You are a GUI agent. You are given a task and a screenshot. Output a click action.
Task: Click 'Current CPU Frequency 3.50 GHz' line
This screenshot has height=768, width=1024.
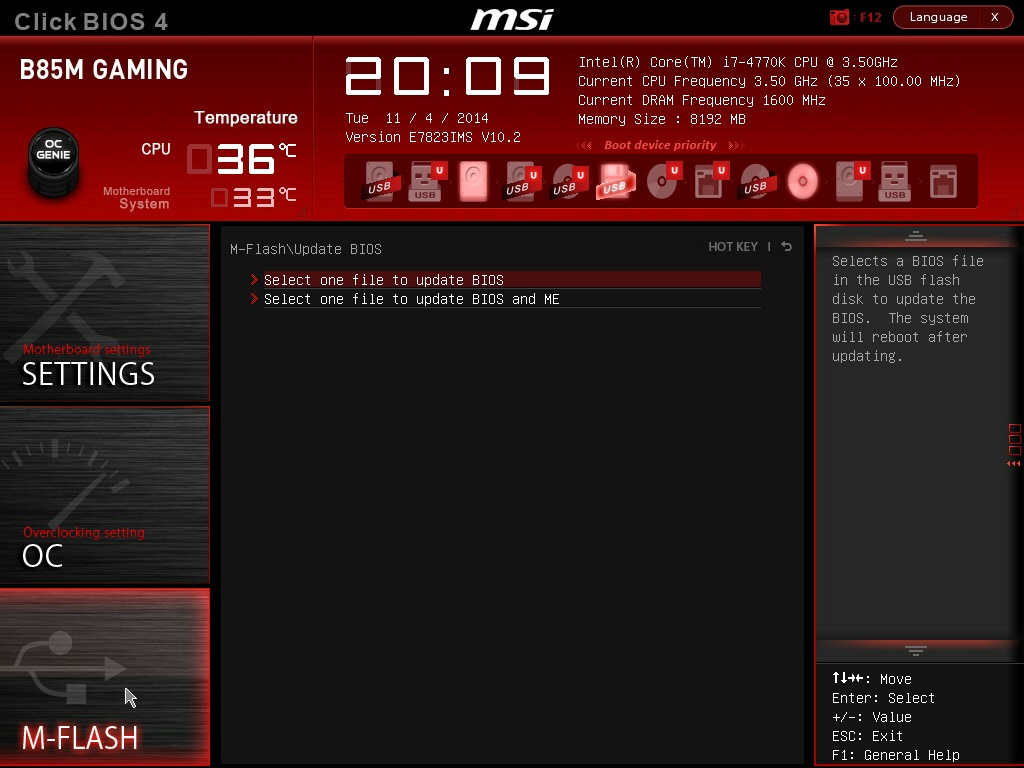(x=769, y=81)
